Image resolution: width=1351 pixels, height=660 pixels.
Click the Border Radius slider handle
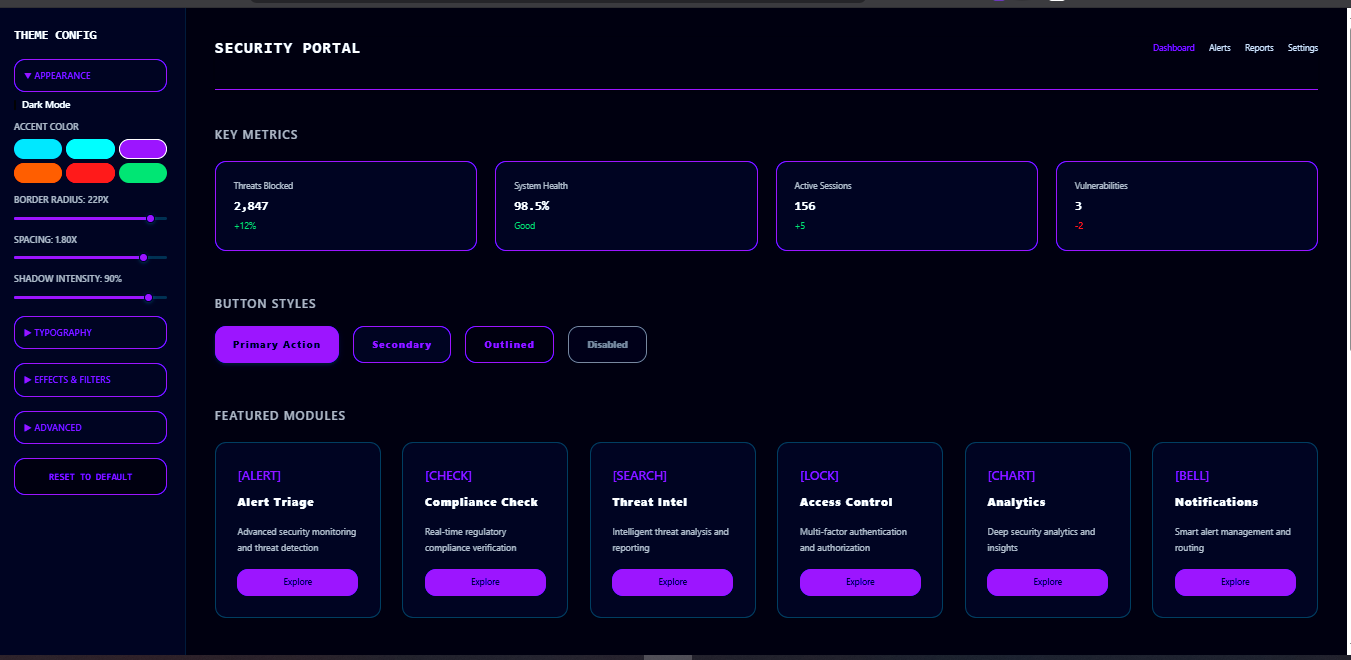pyautogui.click(x=150, y=218)
